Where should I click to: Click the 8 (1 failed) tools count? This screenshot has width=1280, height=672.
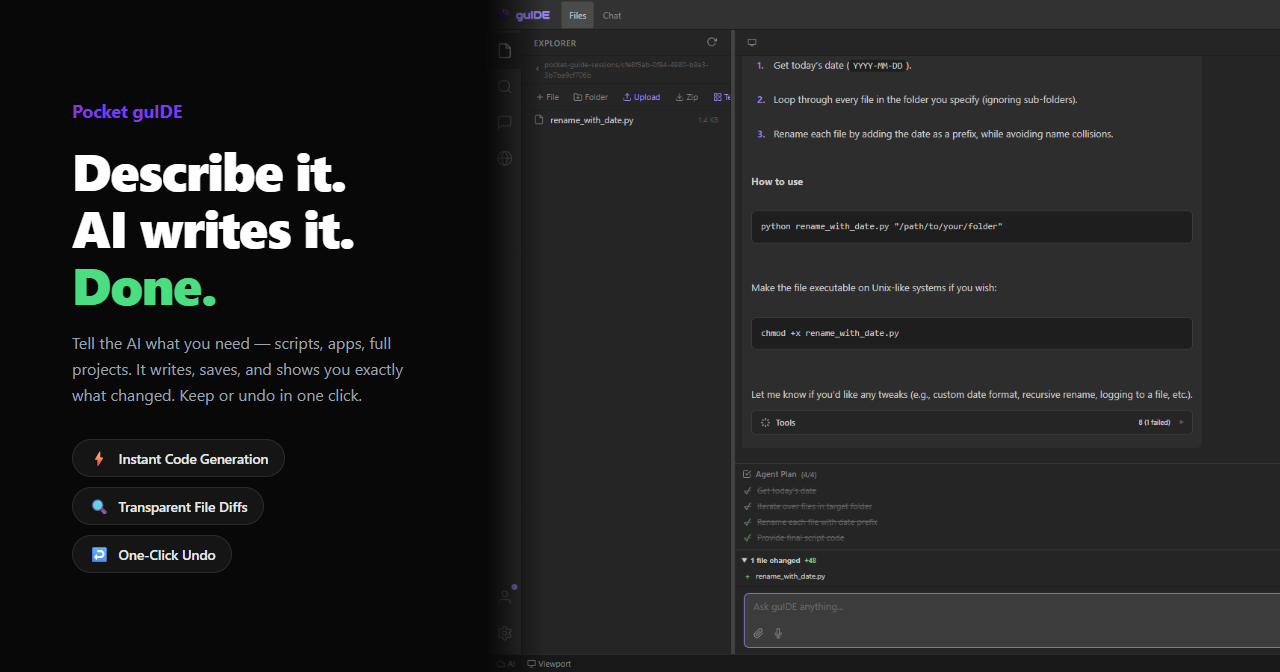[x=1154, y=423]
